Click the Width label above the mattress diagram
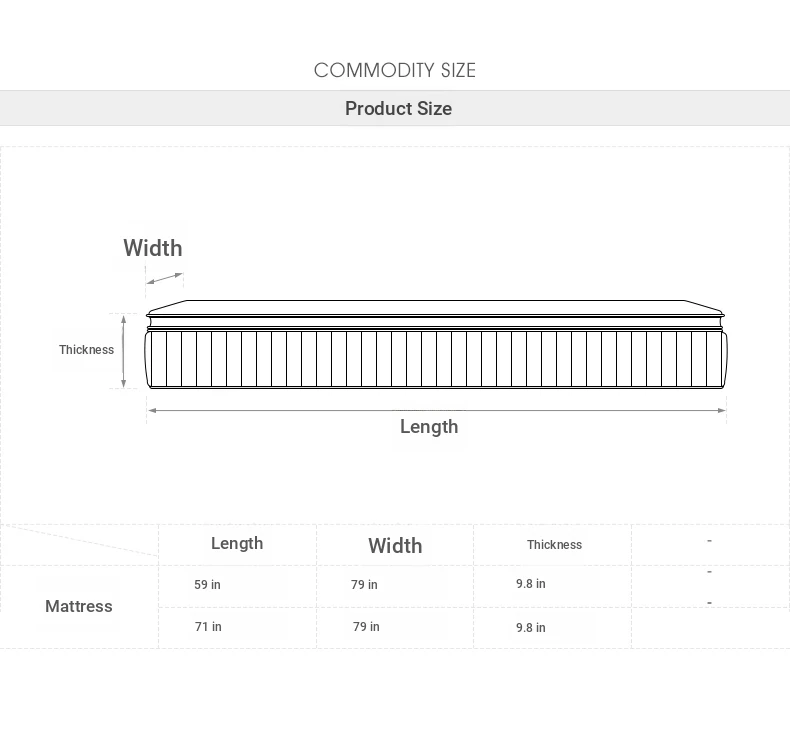This screenshot has width=790, height=735. pyautogui.click(x=153, y=248)
